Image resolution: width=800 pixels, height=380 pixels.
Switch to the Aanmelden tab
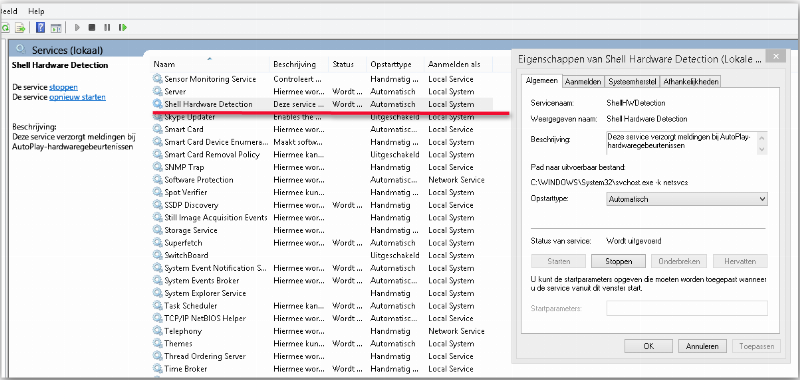583,82
